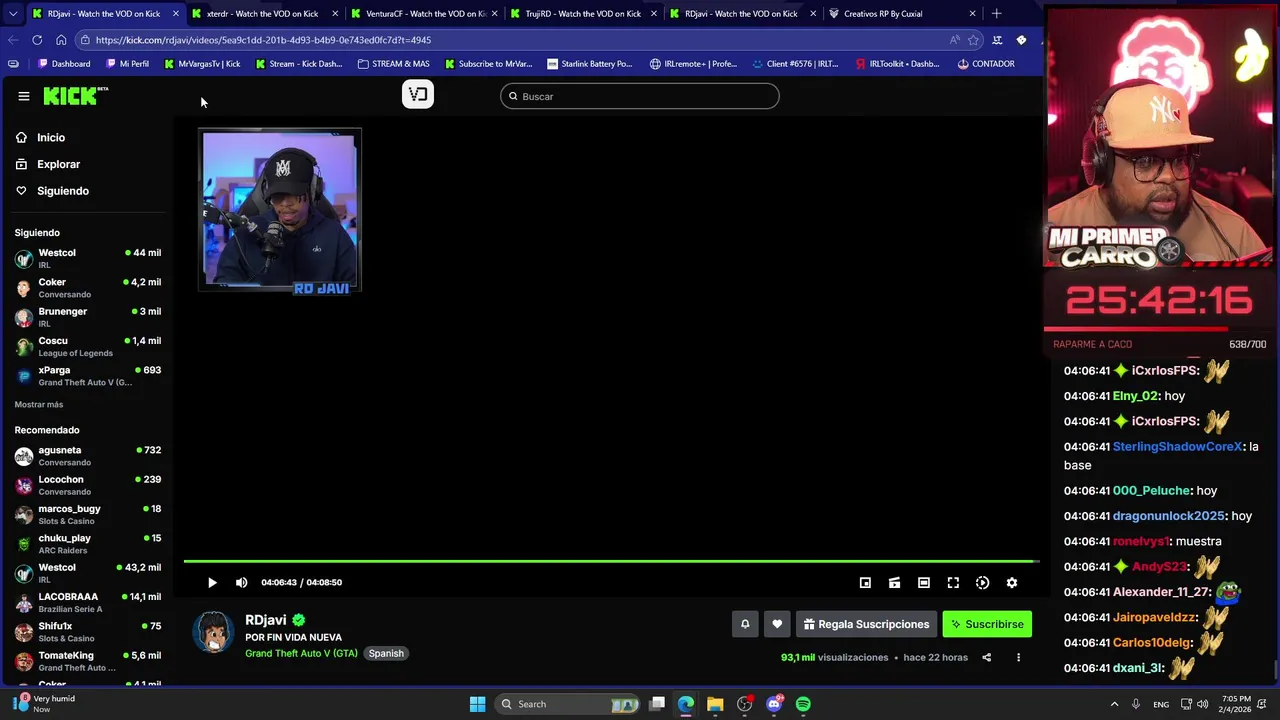This screenshot has width=1280, height=720.
Task: Click the RDjavi channel name
Action: point(266,620)
